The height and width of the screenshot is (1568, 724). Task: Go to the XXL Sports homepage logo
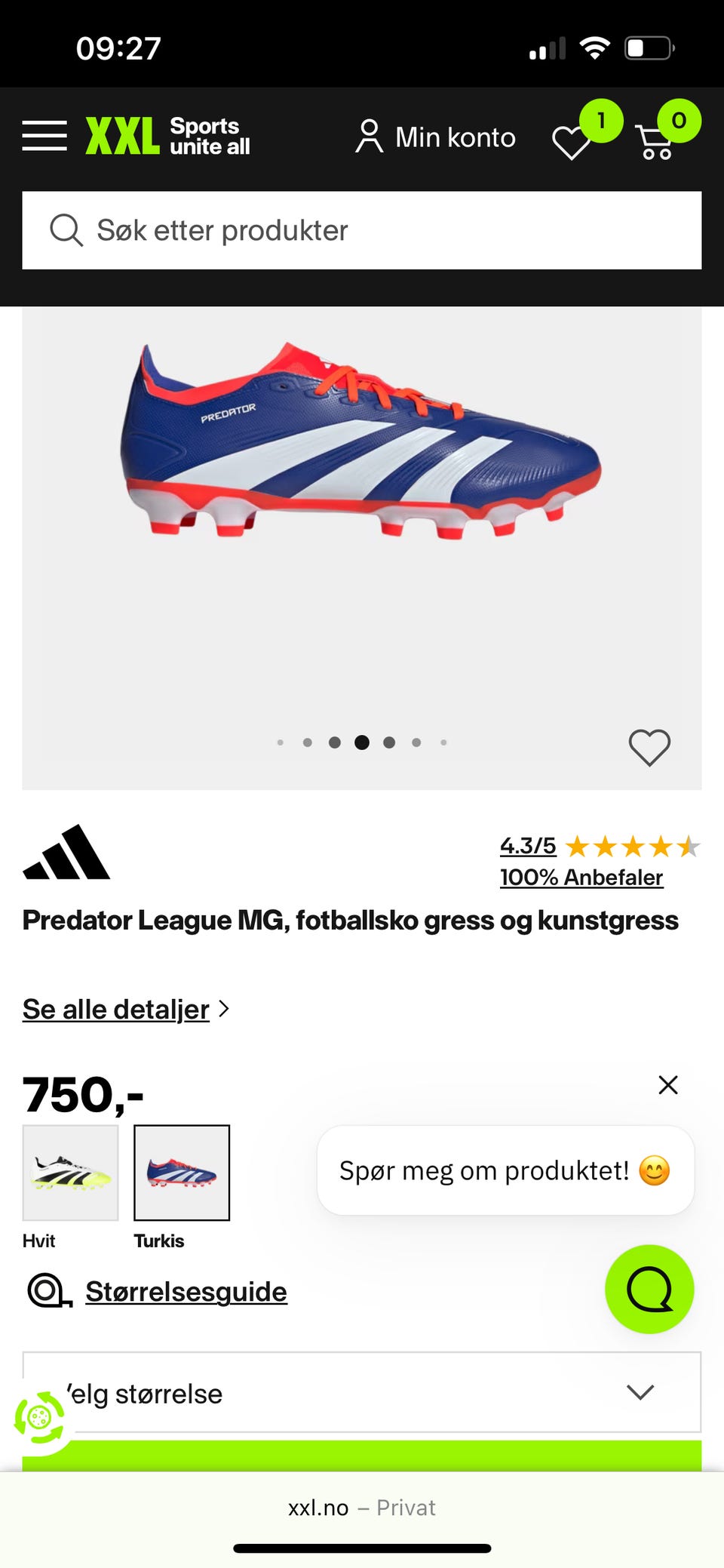(167, 136)
